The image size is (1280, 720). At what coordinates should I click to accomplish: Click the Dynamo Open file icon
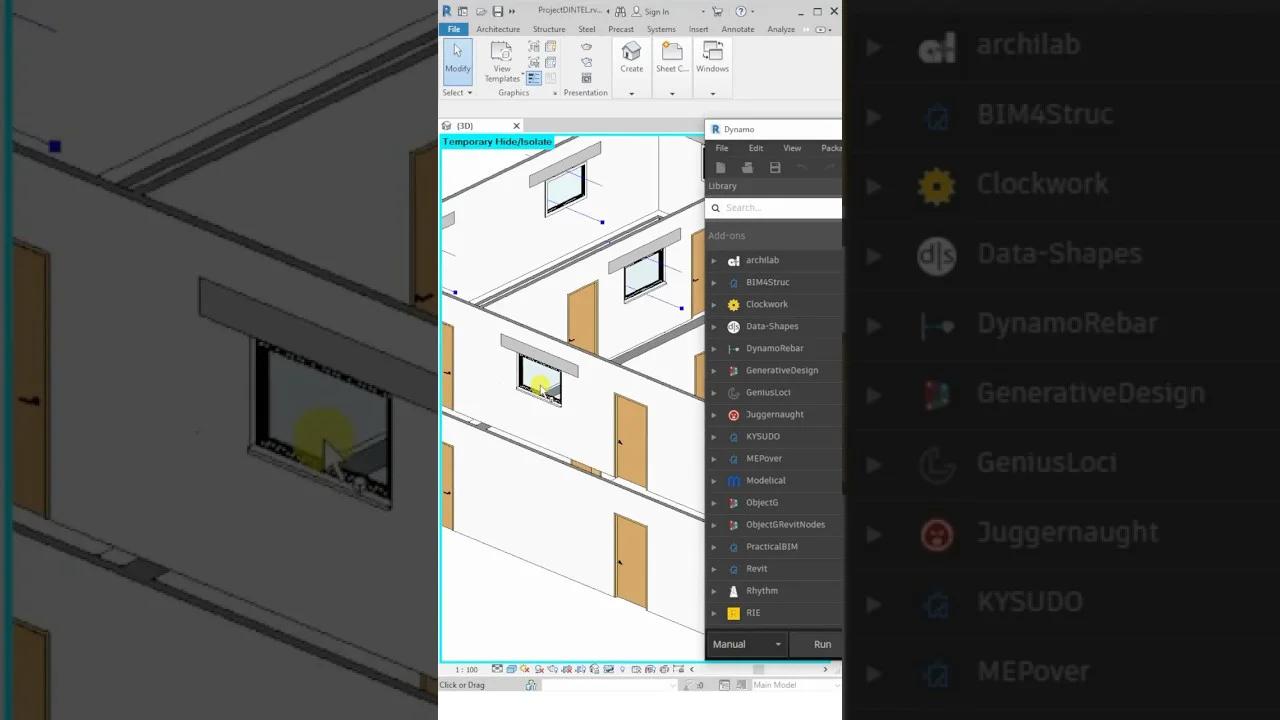click(x=747, y=168)
